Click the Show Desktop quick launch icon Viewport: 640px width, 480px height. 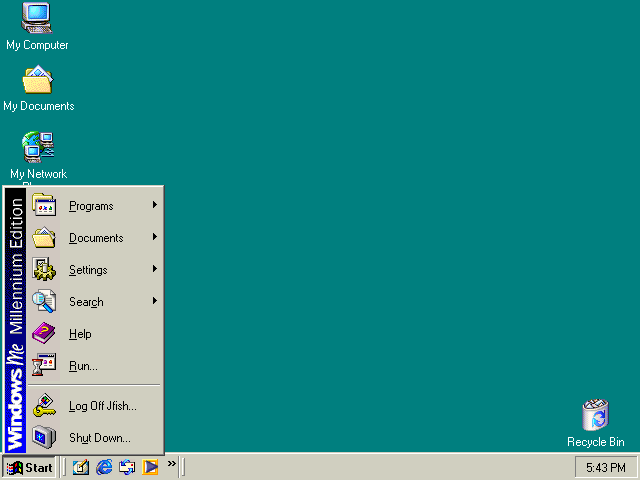coord(80,467)
